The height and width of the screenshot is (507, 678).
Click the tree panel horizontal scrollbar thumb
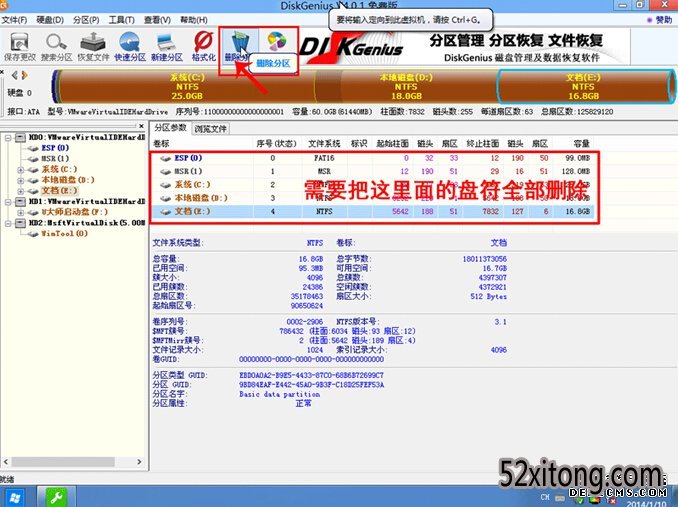pos(63,462)
